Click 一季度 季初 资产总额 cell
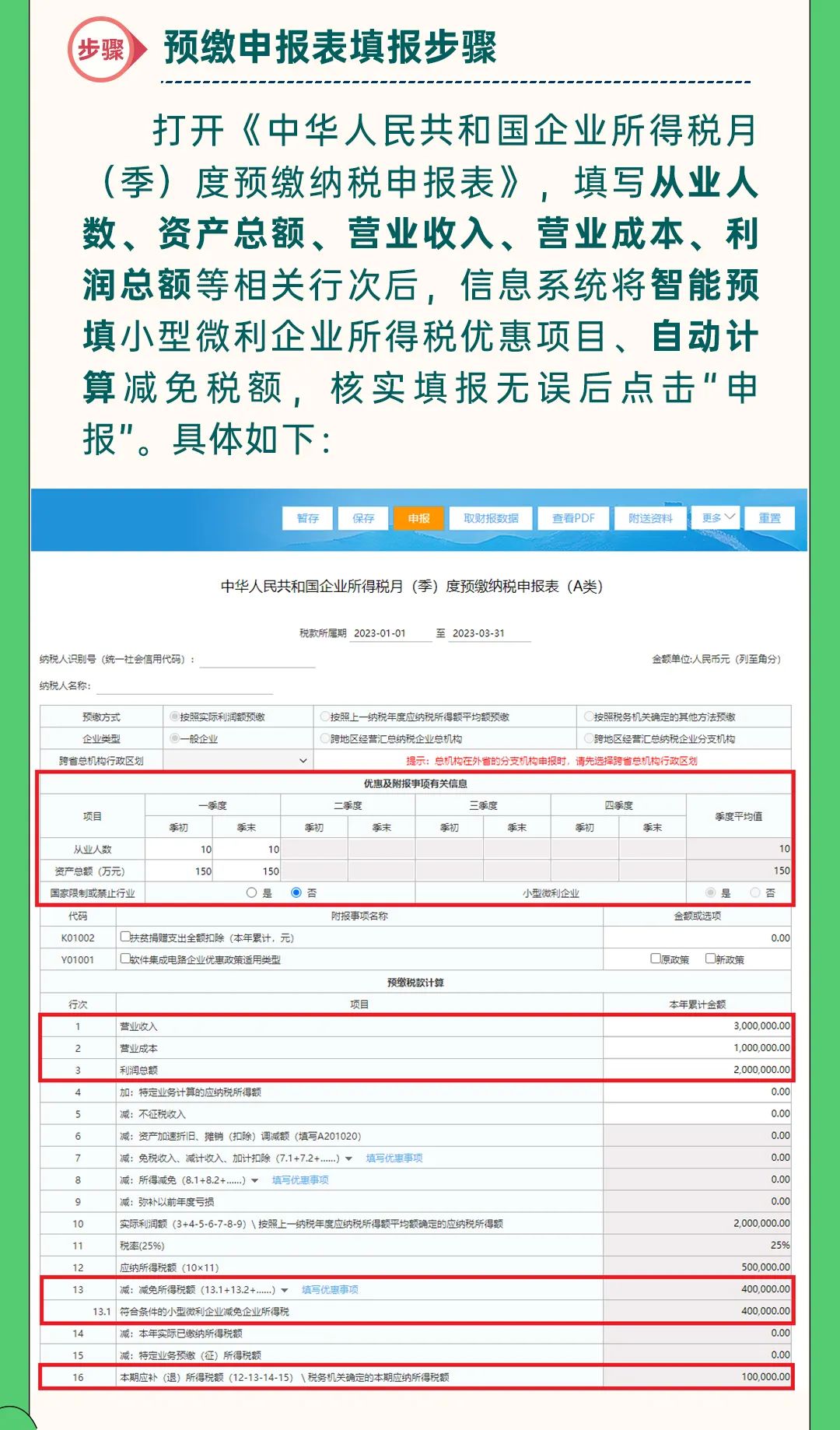 tap(179, 871)
